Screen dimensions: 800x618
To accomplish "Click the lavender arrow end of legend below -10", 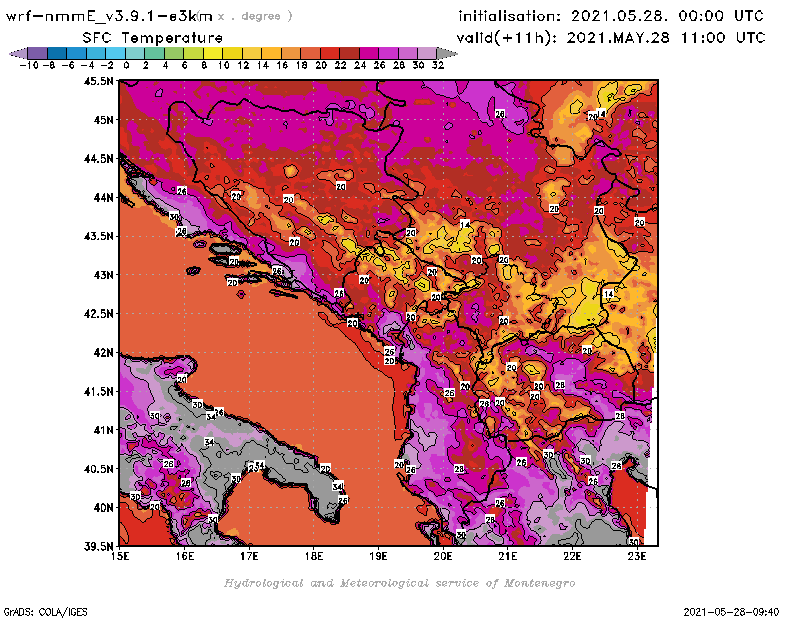I will 19,53.
